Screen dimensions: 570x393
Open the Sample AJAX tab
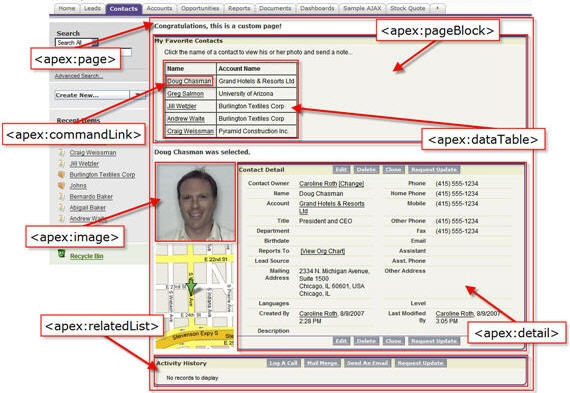(x=362, y=8)
